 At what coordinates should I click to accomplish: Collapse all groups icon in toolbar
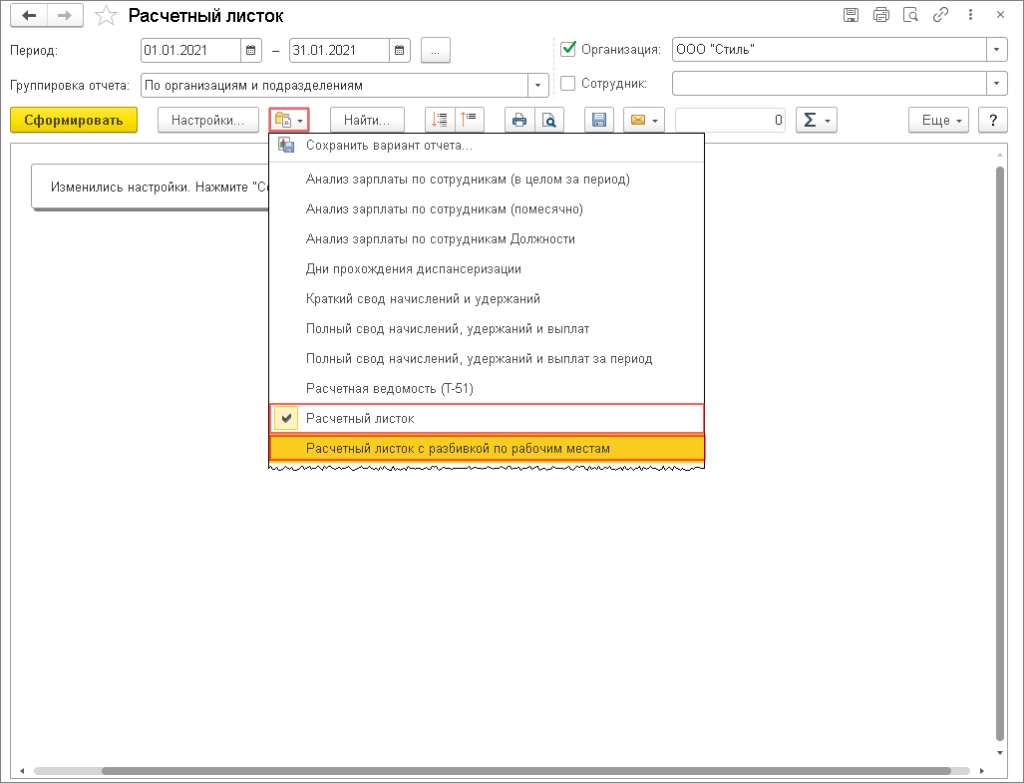(x=469, y=120)
